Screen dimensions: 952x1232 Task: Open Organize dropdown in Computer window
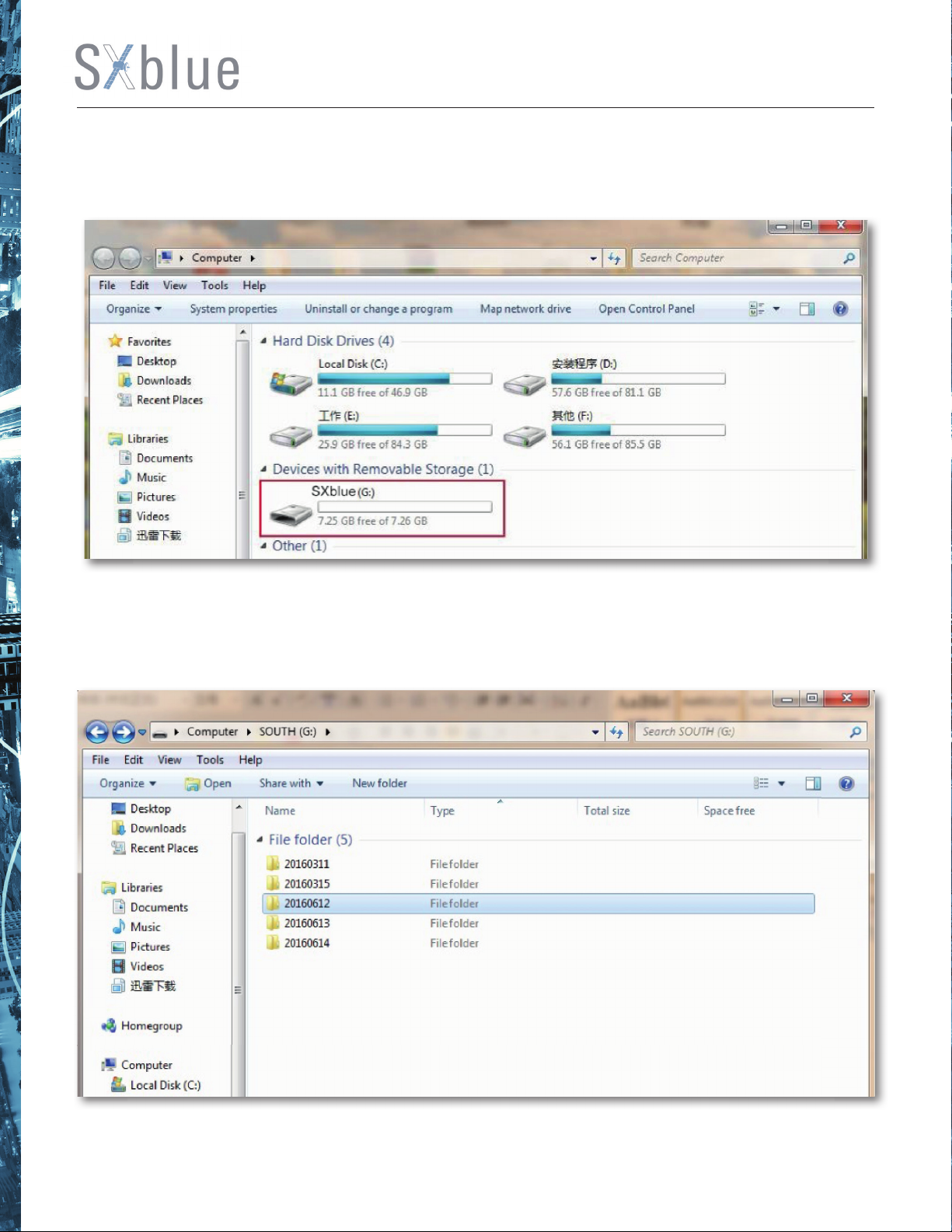click(x=134, y=309)
